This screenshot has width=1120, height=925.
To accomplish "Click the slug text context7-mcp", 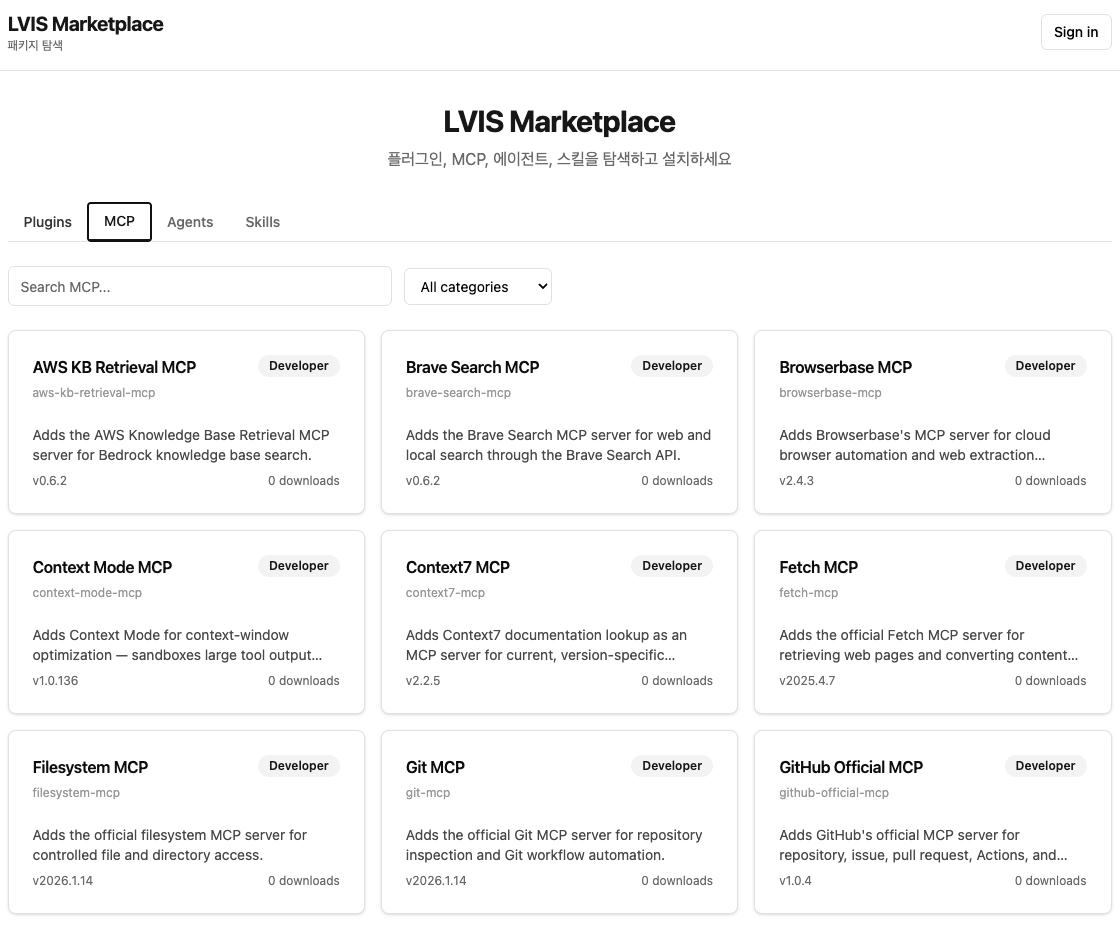I will point(445,593).
